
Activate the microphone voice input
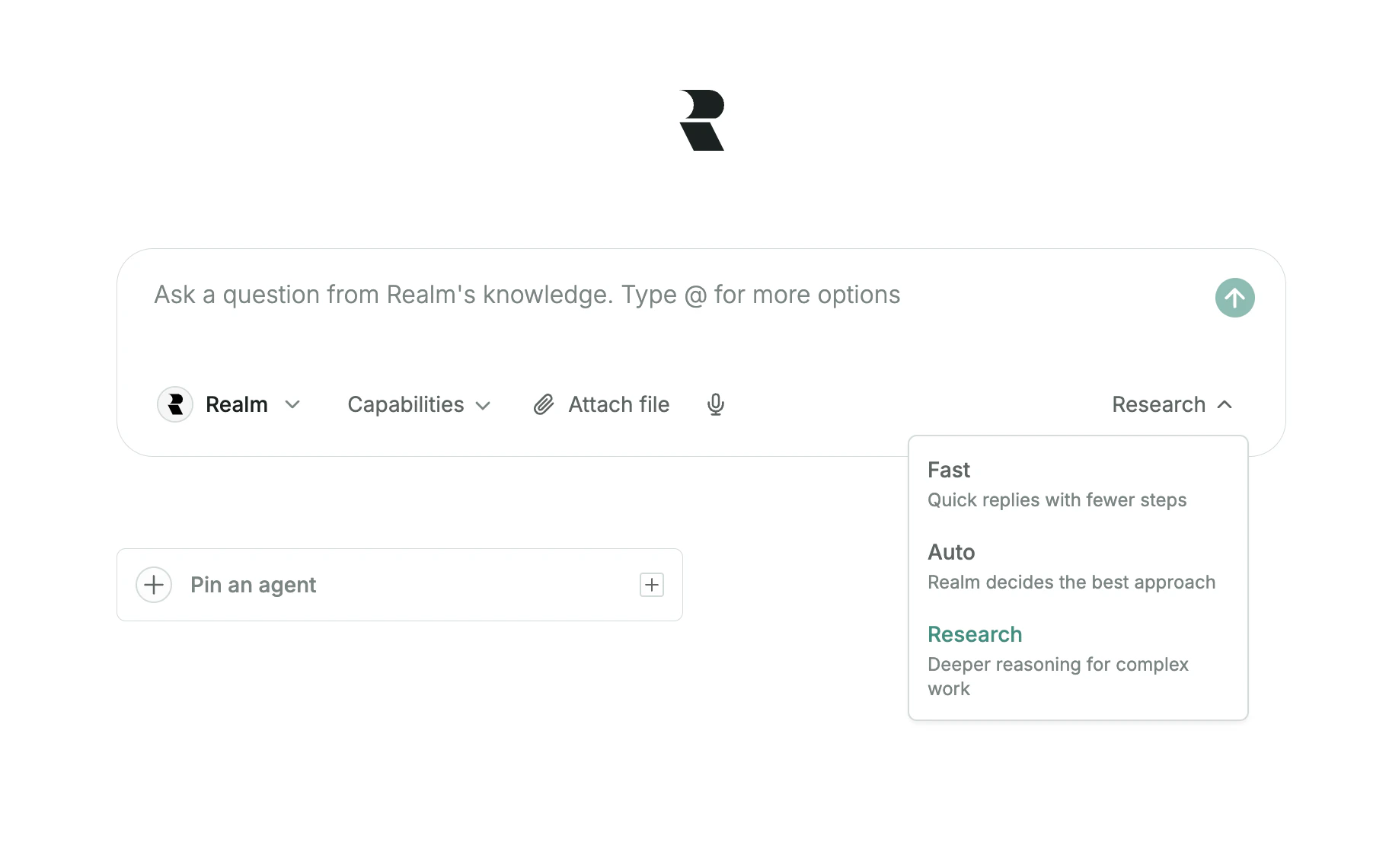tap(715, 404)
